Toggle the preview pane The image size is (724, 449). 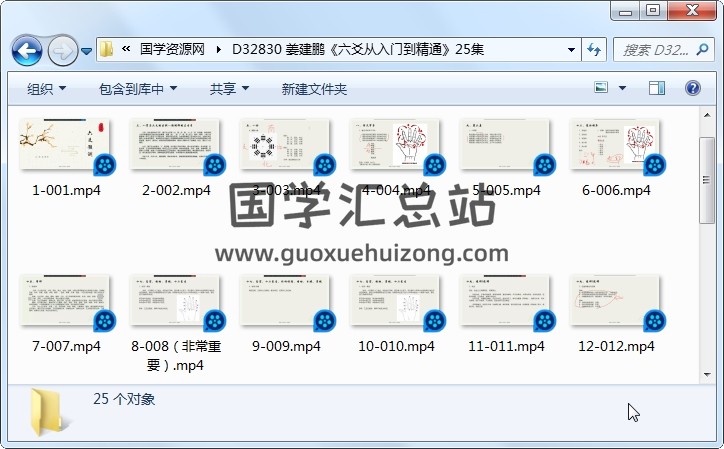point(657,88)
